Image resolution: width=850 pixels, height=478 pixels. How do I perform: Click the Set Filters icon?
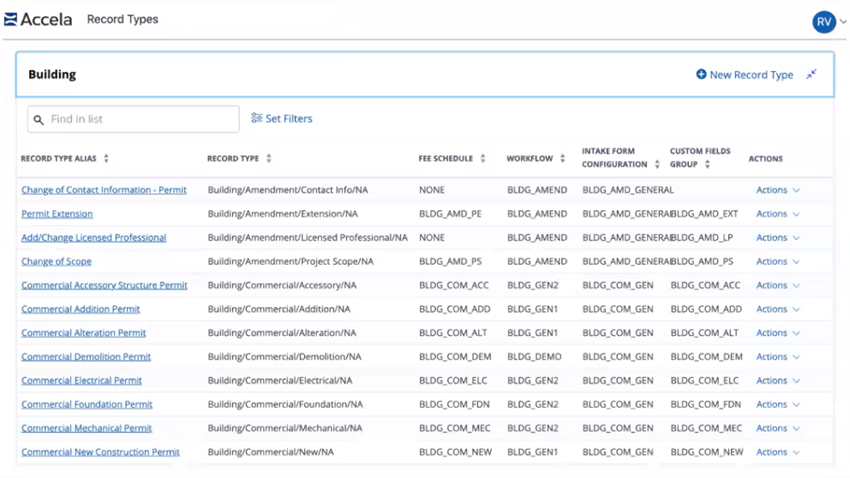pos(257,119)
